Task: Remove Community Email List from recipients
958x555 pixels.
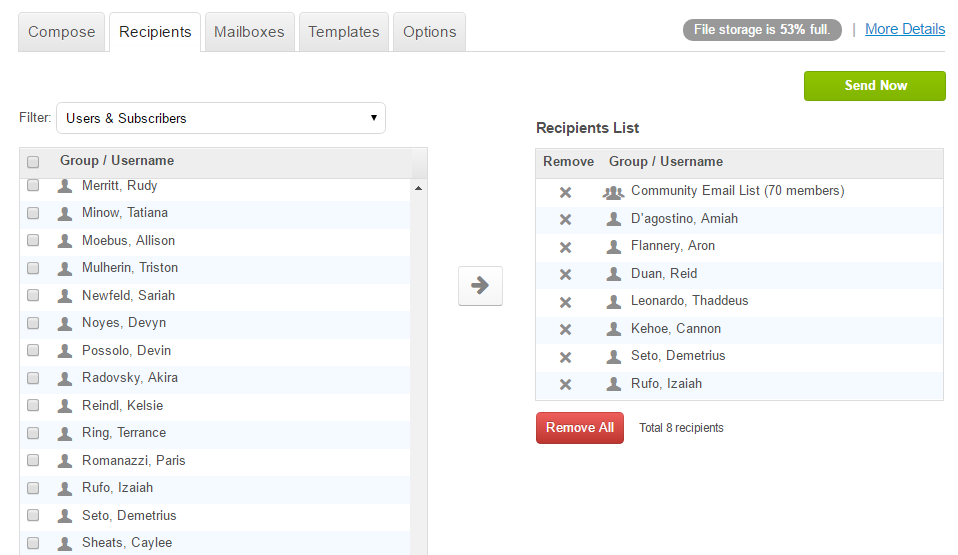Action: pos(565,192)
